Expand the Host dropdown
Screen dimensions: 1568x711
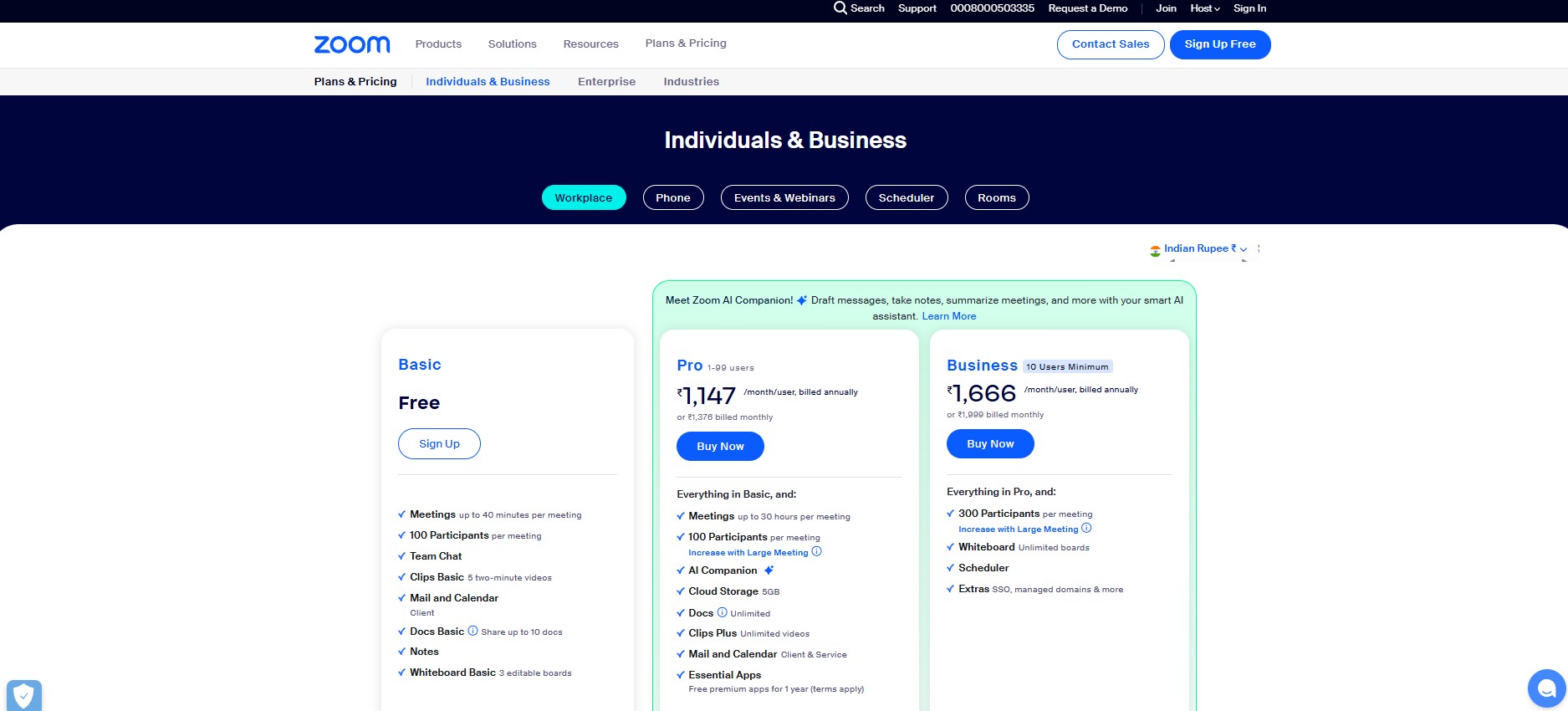(x=1205, y=8)
